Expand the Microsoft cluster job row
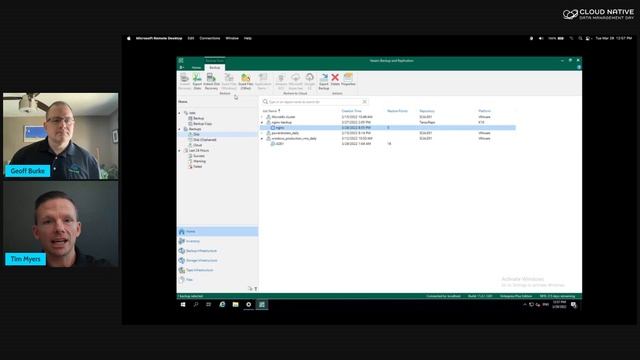Viewport: 640px width, 360px height. tap(262, 117)
